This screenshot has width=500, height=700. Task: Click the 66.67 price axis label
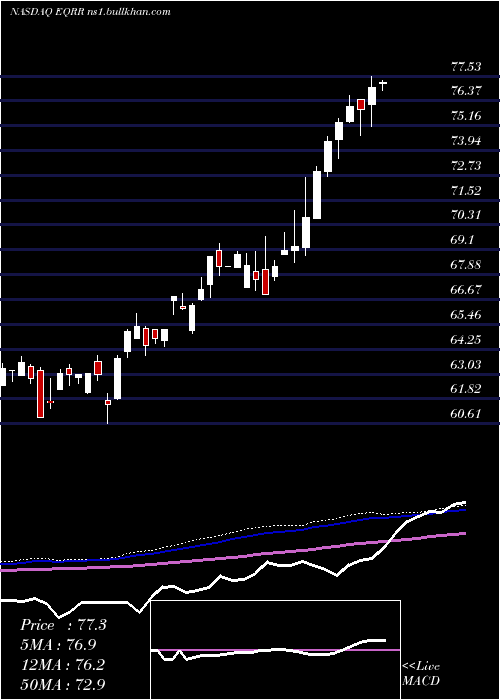click(x=466, y=289)
